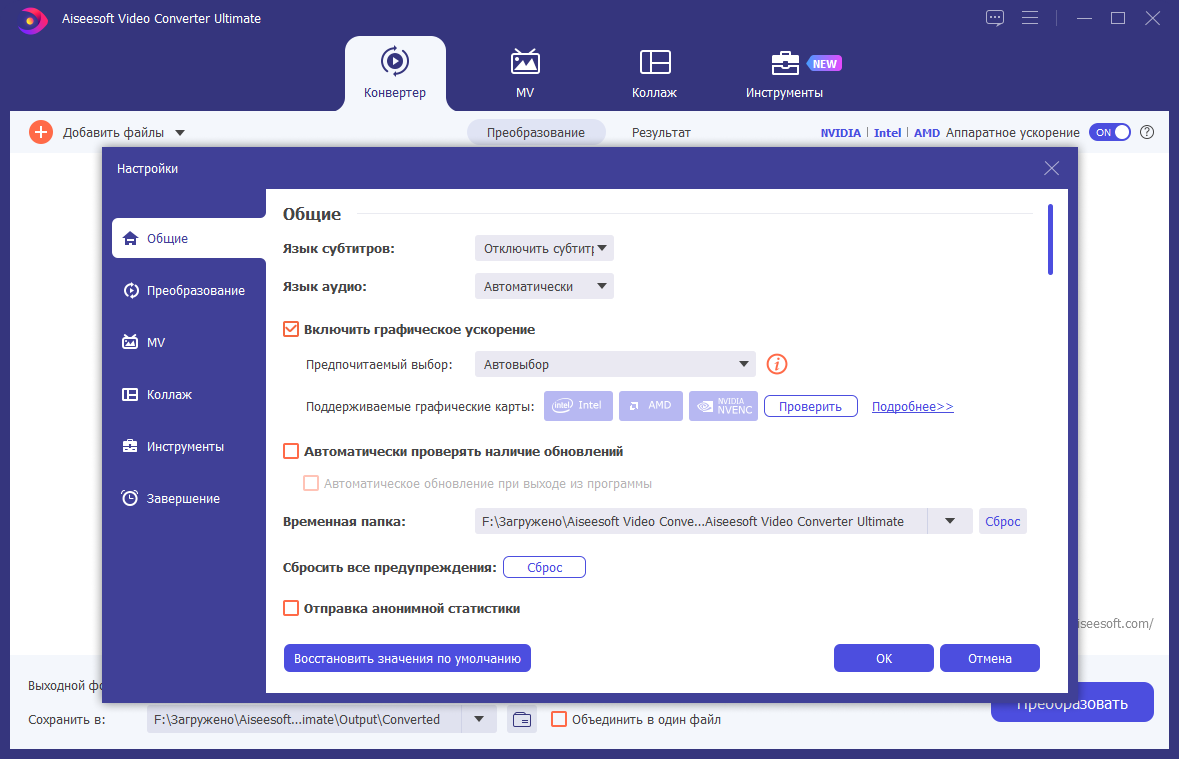Open the hamburger menu icon
1179x759 pixels.
click(x=1030, y=18)
